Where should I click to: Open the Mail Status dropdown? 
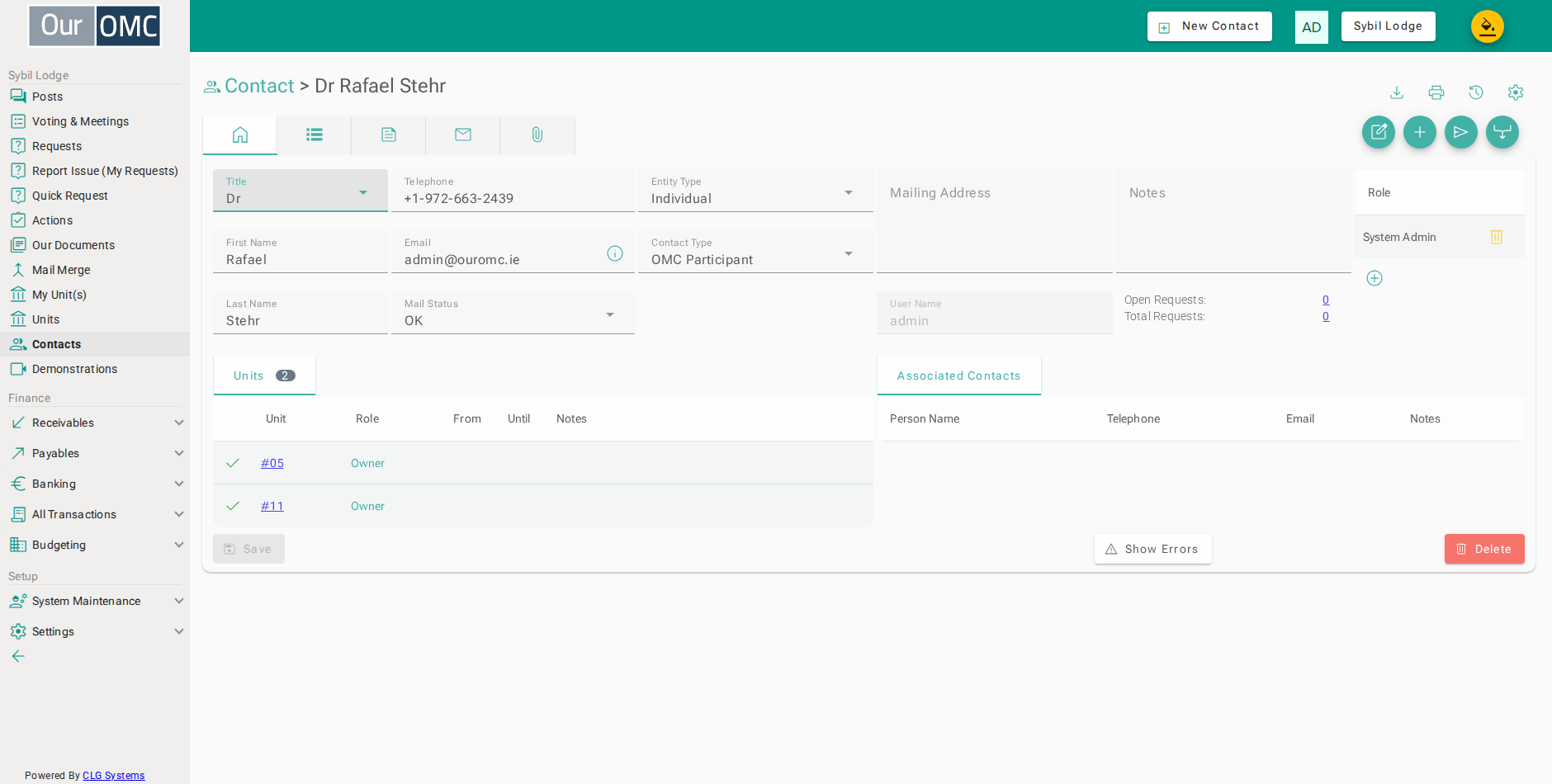click(x=513, y=313)
